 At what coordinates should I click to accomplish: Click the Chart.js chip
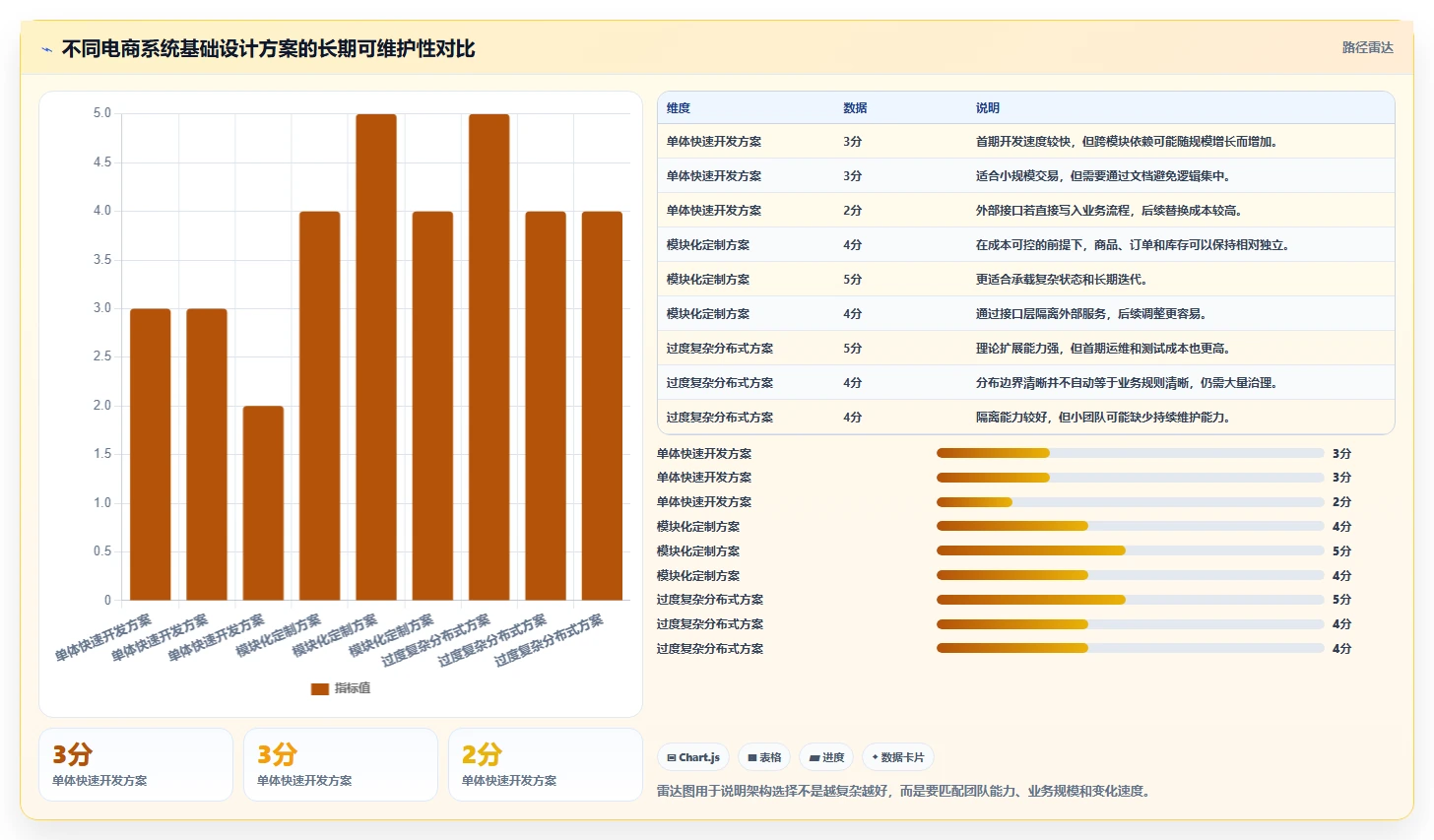point(693,757)
